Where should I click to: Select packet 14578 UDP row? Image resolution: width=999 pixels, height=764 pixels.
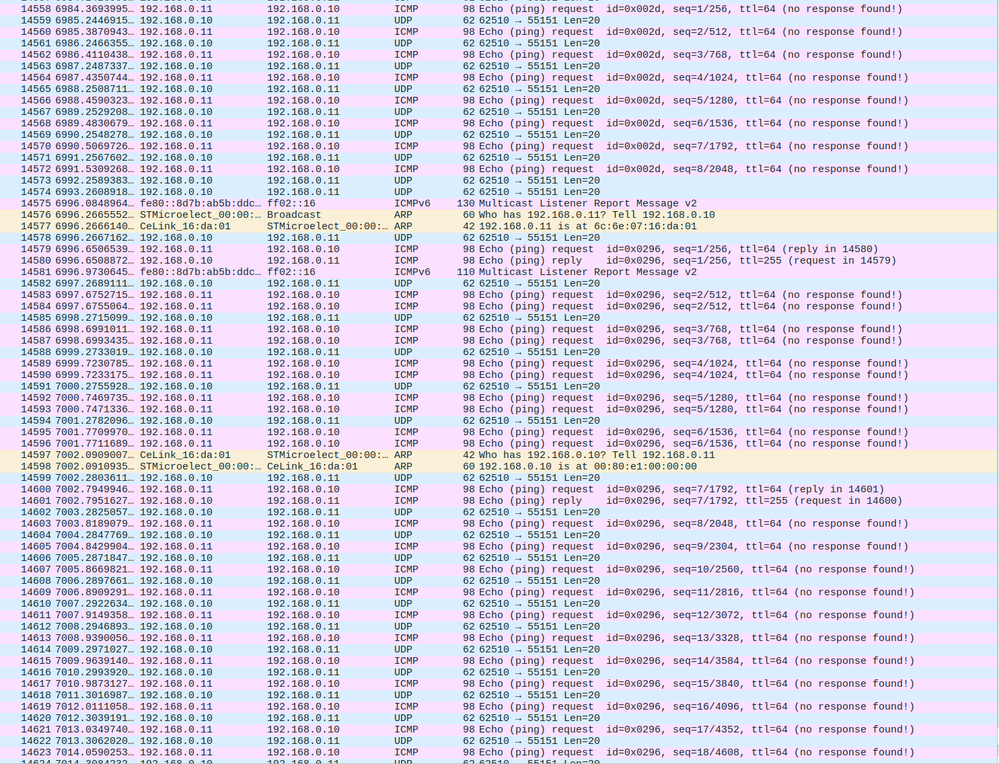pos(499,238)
